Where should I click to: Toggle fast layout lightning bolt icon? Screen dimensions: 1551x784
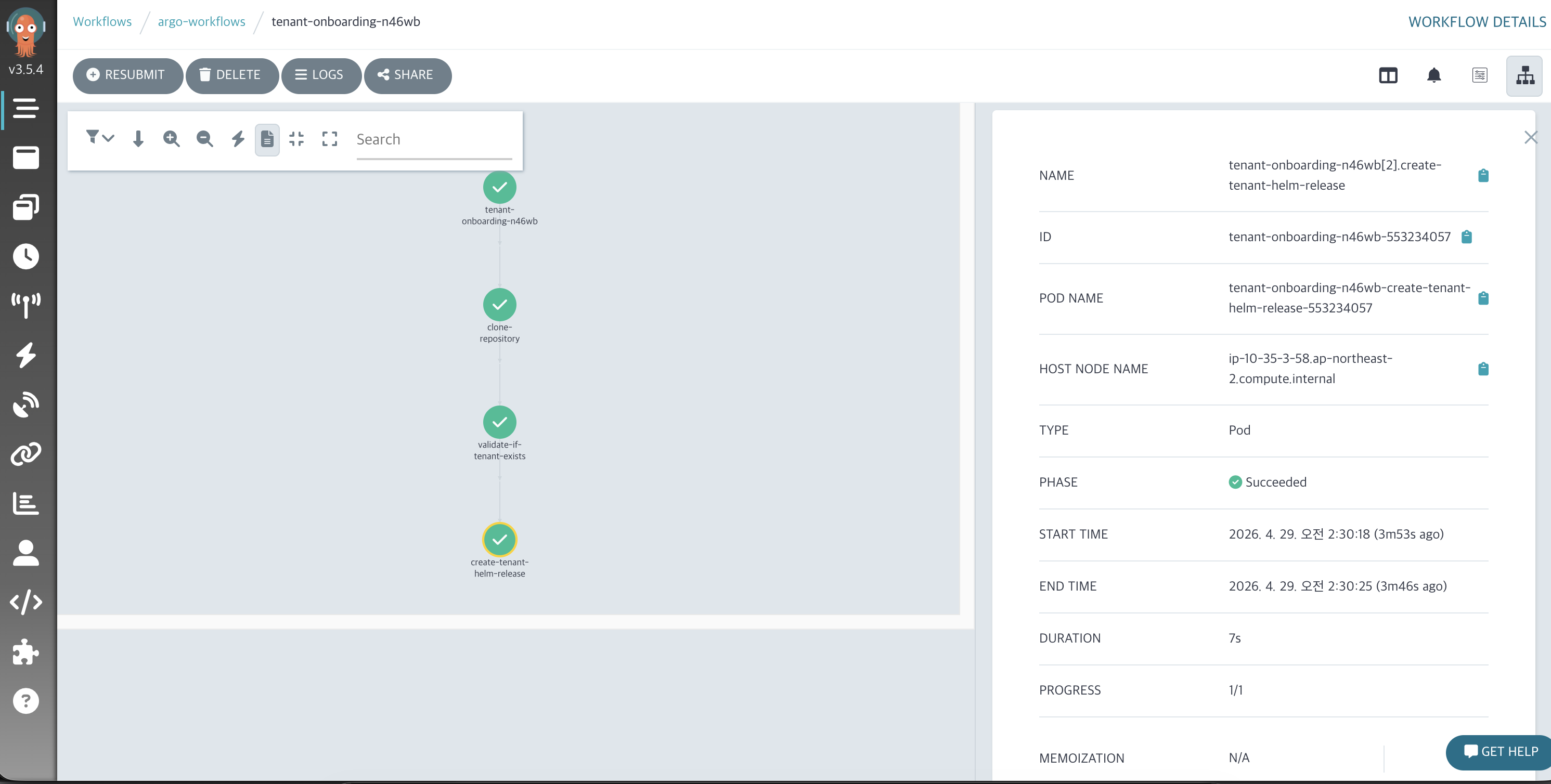238,139
